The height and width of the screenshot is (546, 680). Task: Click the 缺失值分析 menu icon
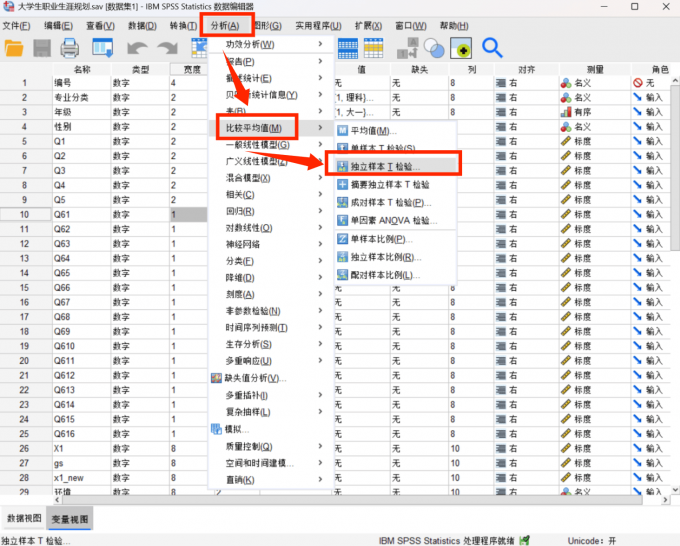pyautogui.click(x=216, y=378)
